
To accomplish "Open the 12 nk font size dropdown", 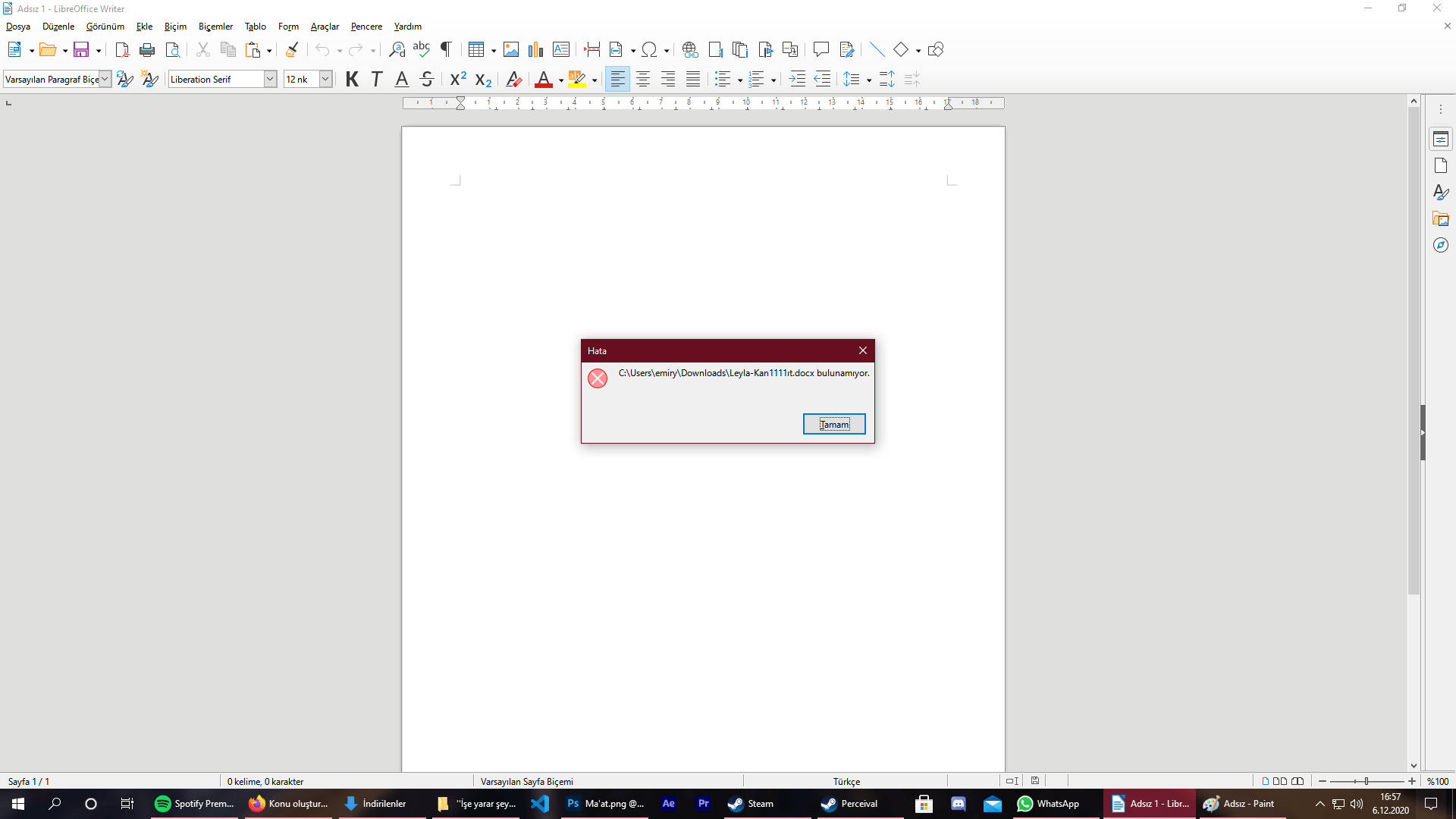I will 325,79.
